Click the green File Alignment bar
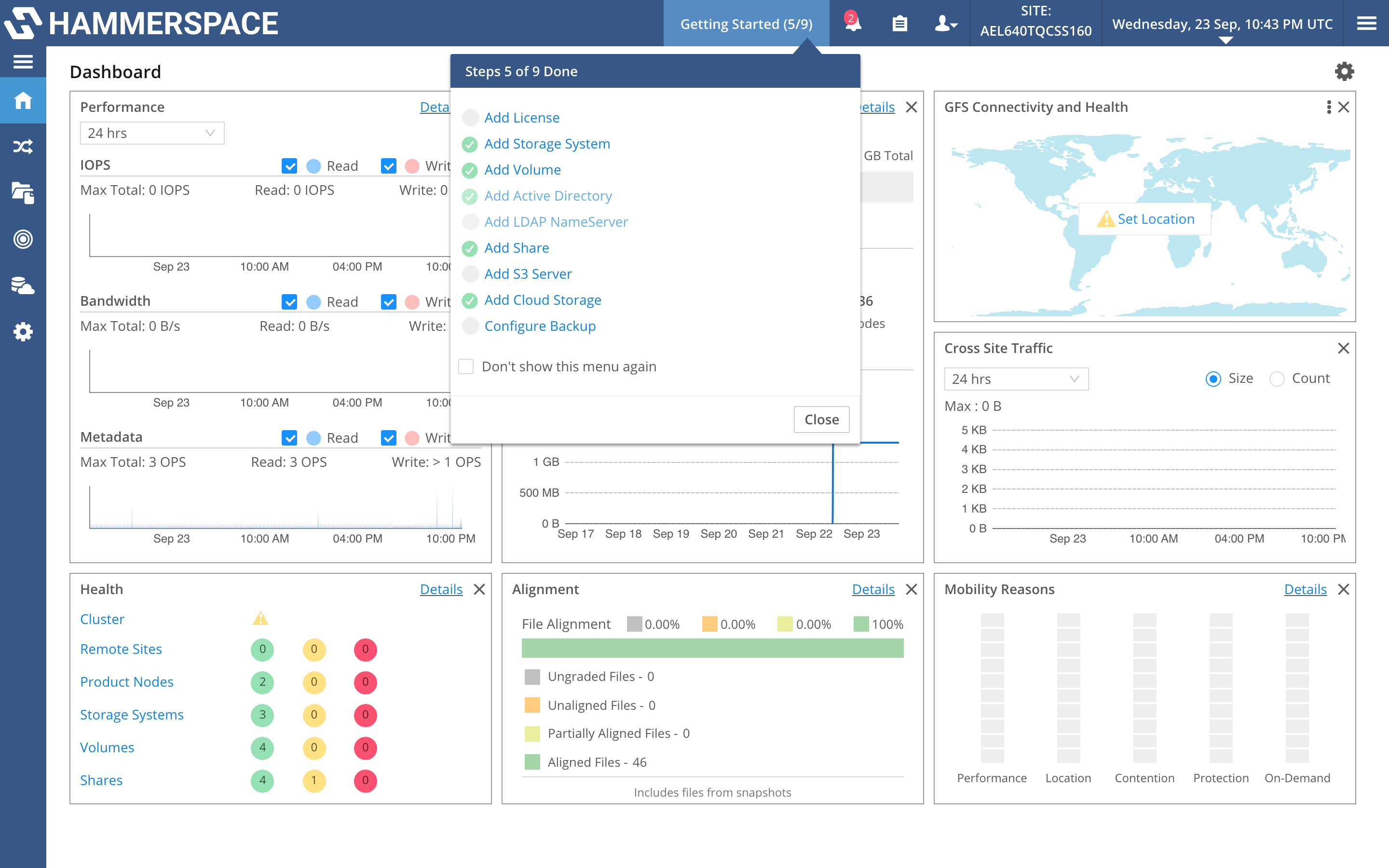Screen dimensions: 1389x868 [x=712, y=648]
